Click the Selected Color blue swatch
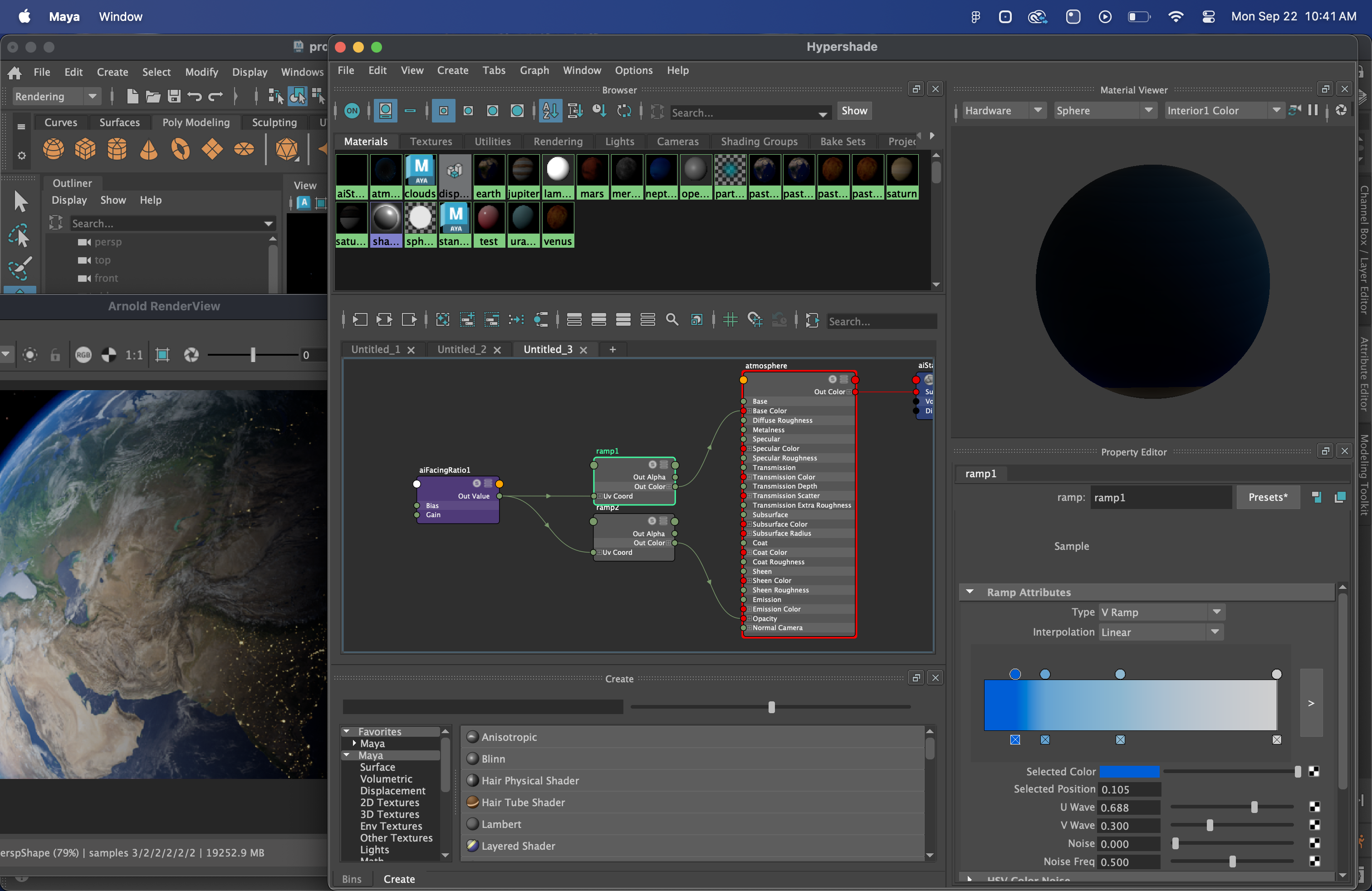1372x891 pixels. click(x=1129, y=772)
